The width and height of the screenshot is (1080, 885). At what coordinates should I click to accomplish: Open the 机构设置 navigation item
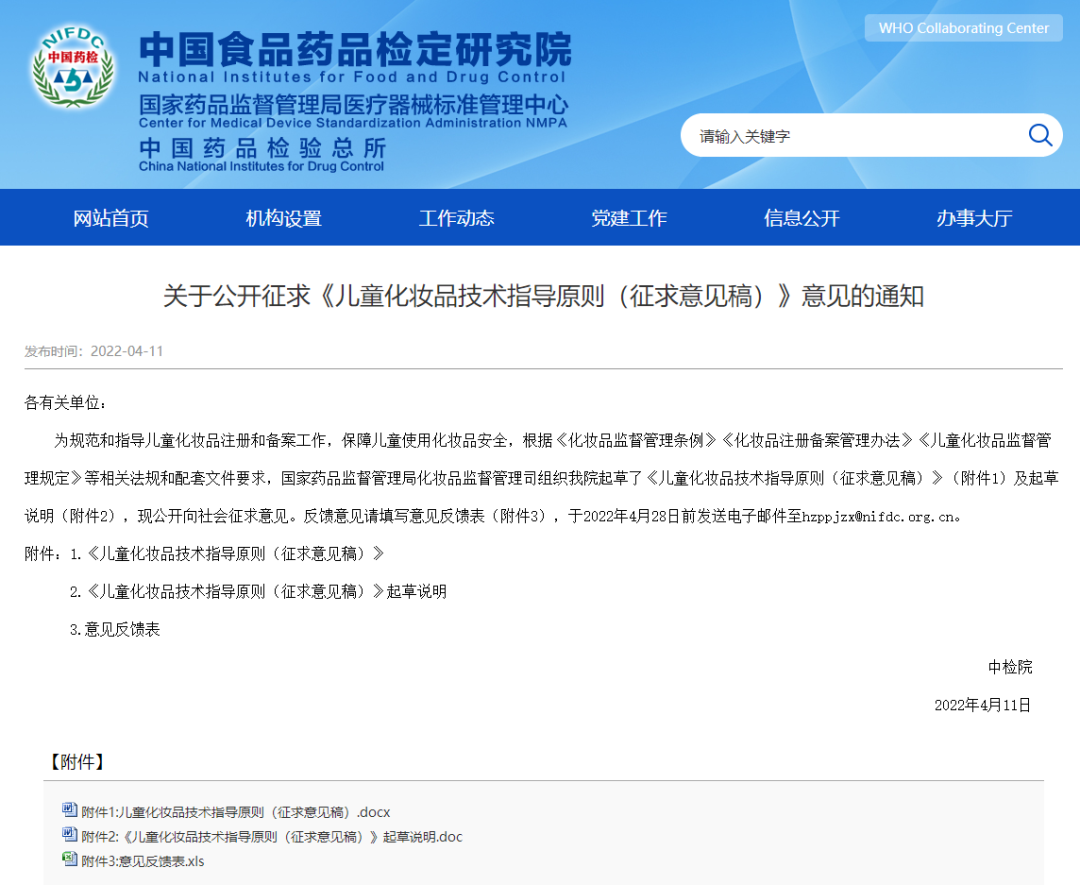pyautogui.click(x=284, y=218)
